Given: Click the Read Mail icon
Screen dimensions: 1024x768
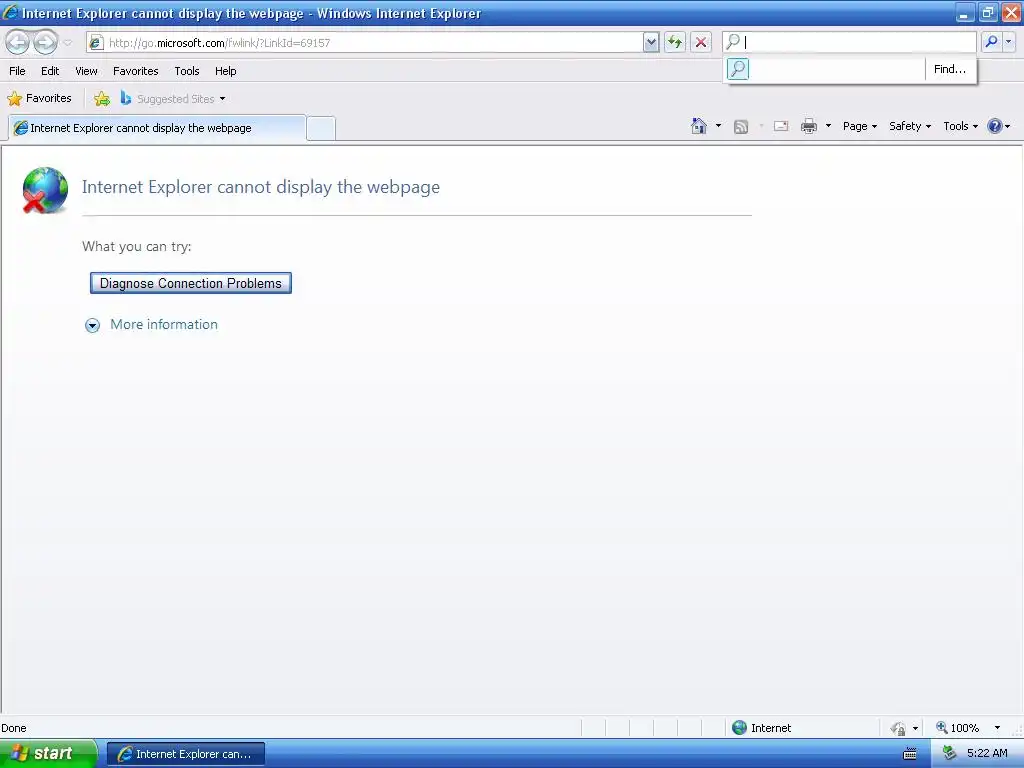Looking at the screenshot, I should (781, 126).
